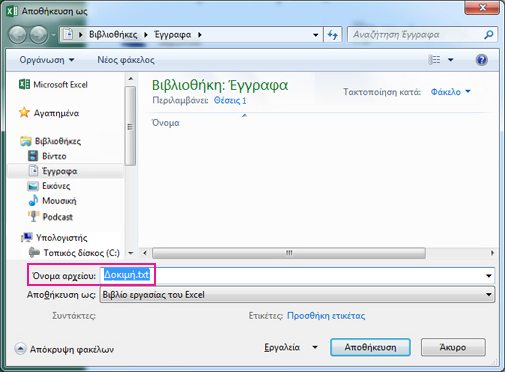Select Τοπικός δίσκος (C:)
This screenshot has height=372, width=505.
[82, 253]
